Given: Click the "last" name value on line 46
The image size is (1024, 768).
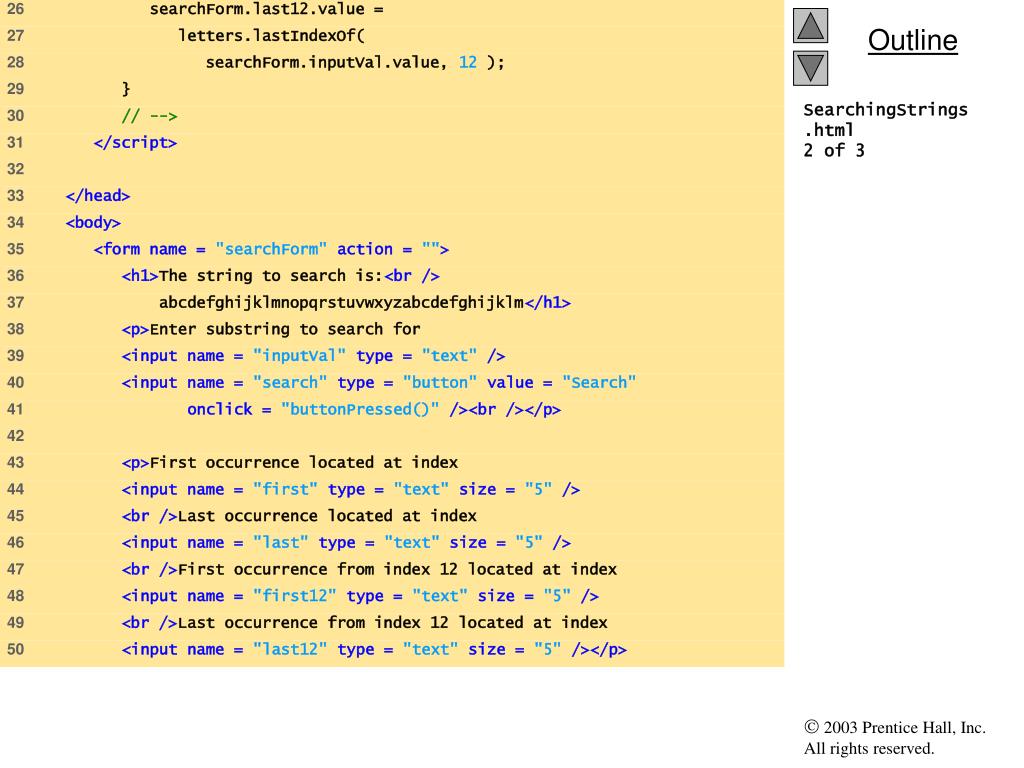Looking at the screenshot, I should click(281, 543).
